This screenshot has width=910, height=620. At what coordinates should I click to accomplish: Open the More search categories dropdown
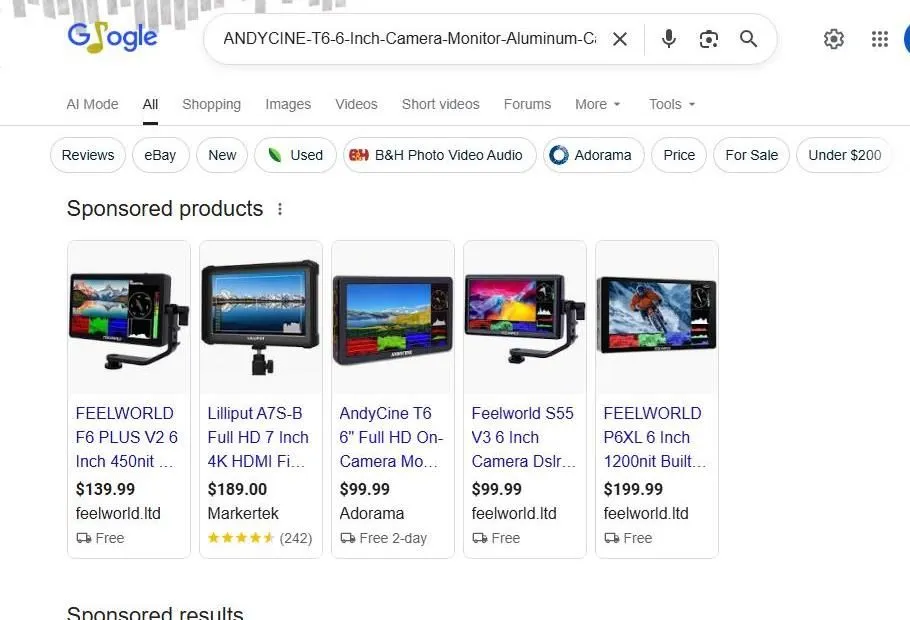[x=597, y=104]
